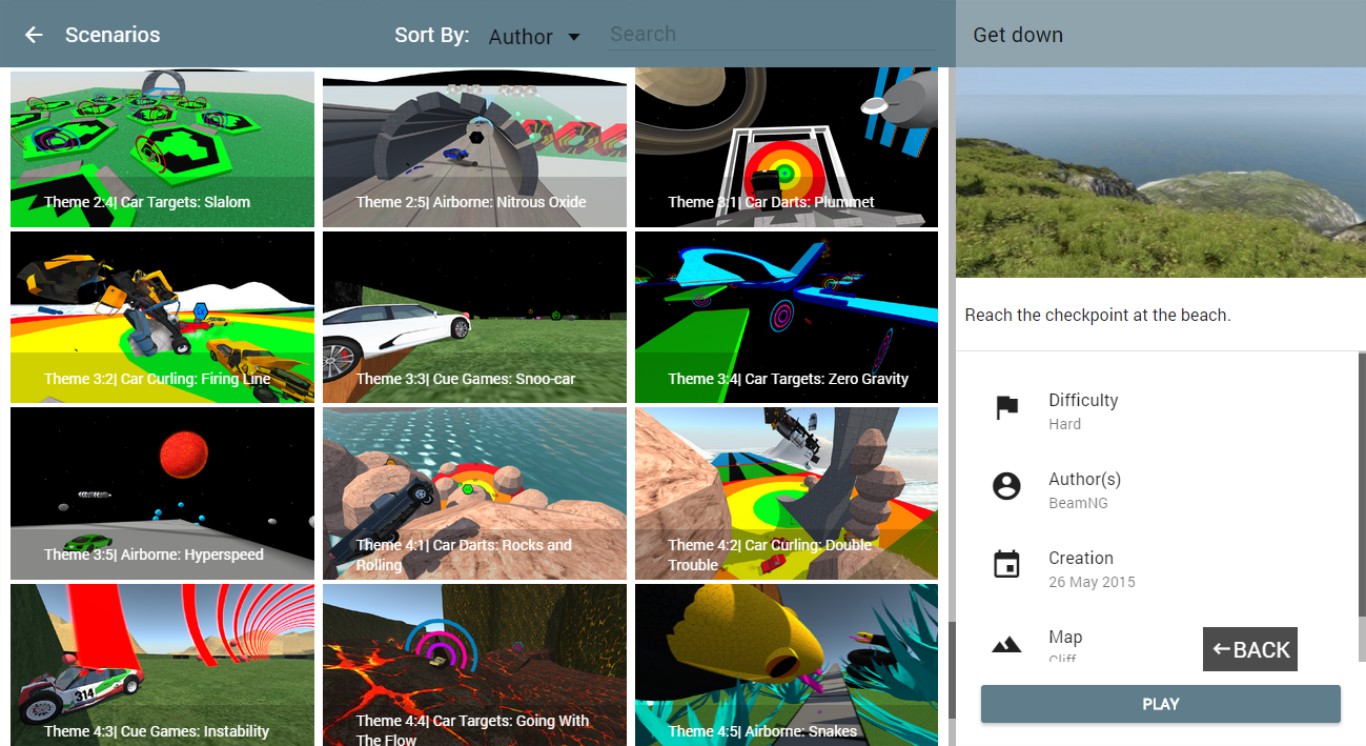1366x746 pixels.
Task: Choose Car Darts: Rocks and Rolling
Action: [474, 493]
